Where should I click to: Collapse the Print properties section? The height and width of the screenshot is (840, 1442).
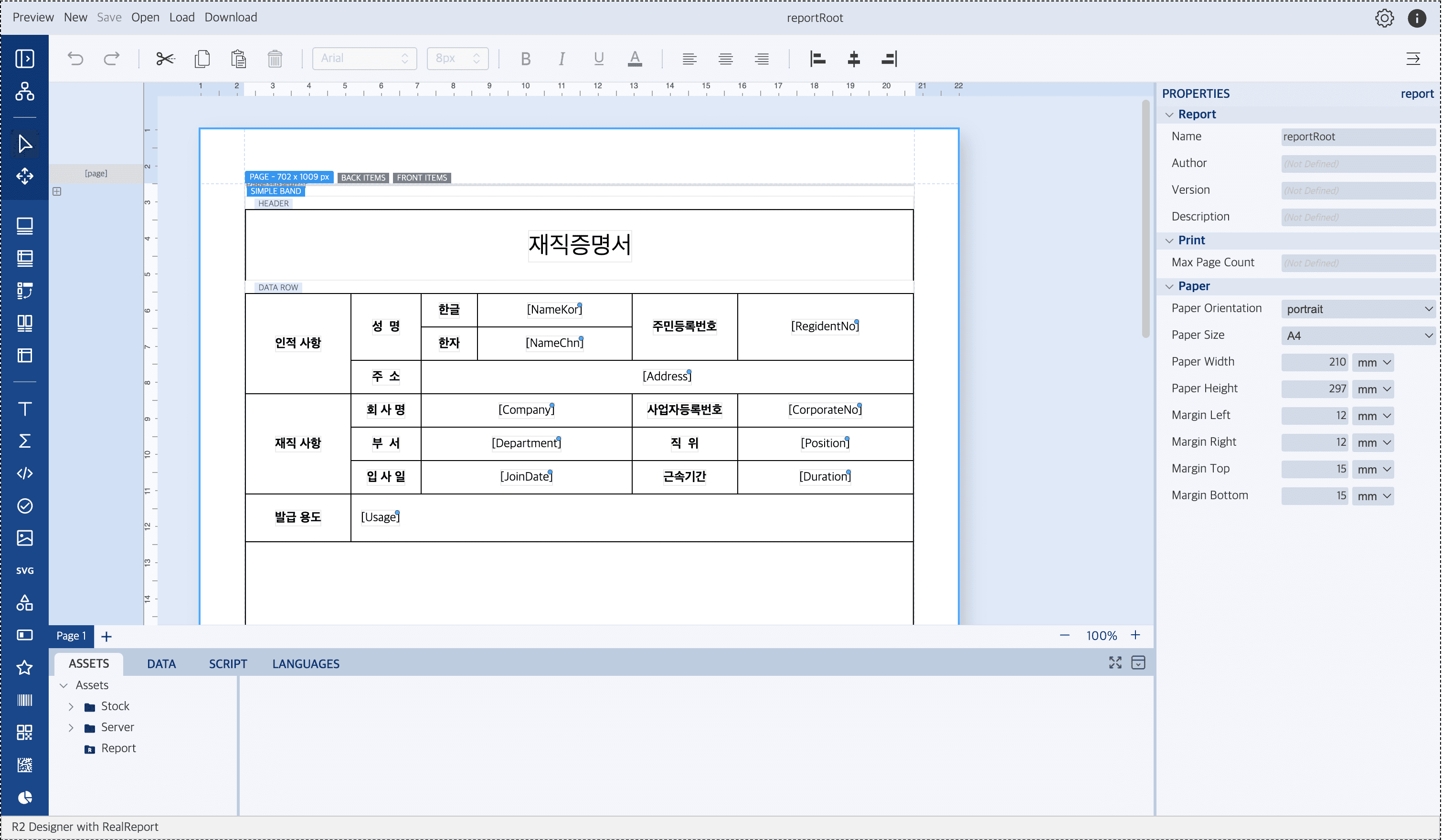(x=1169, y=241)
